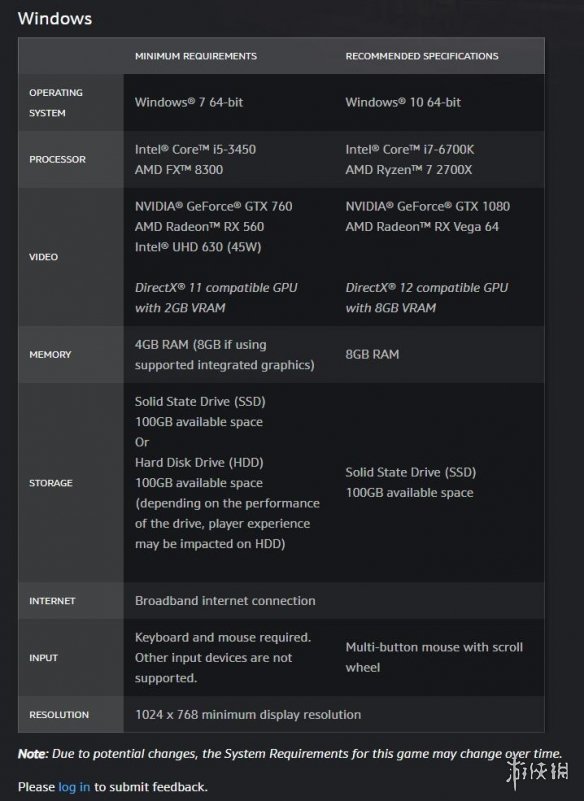Select the Recommended Specifications column header
Image resolution: width=584 pixels, height=801 pixels.
point(422,56)
